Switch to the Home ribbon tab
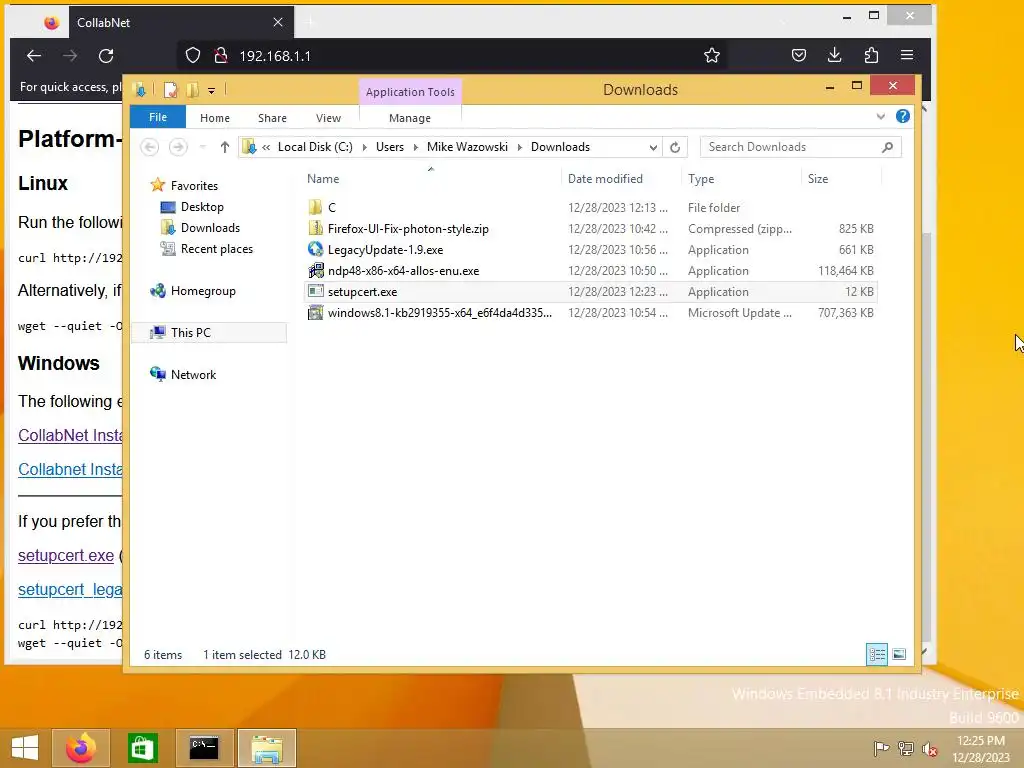This screenshot has height=768, width=1024. coord(215,118)
